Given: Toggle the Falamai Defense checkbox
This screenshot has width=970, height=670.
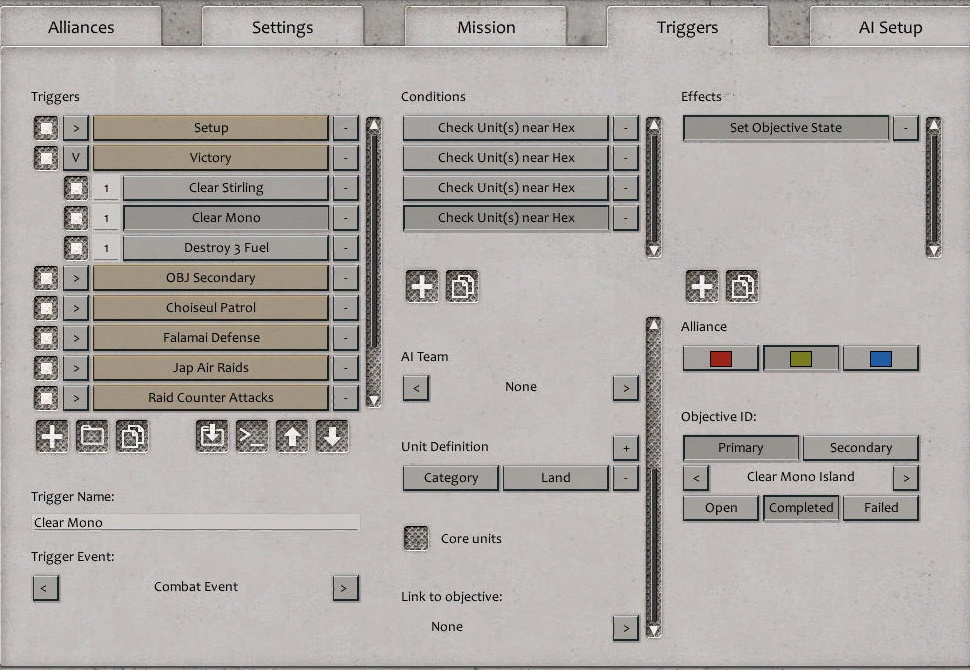Looking at the screenshot, I should point(46,338).
